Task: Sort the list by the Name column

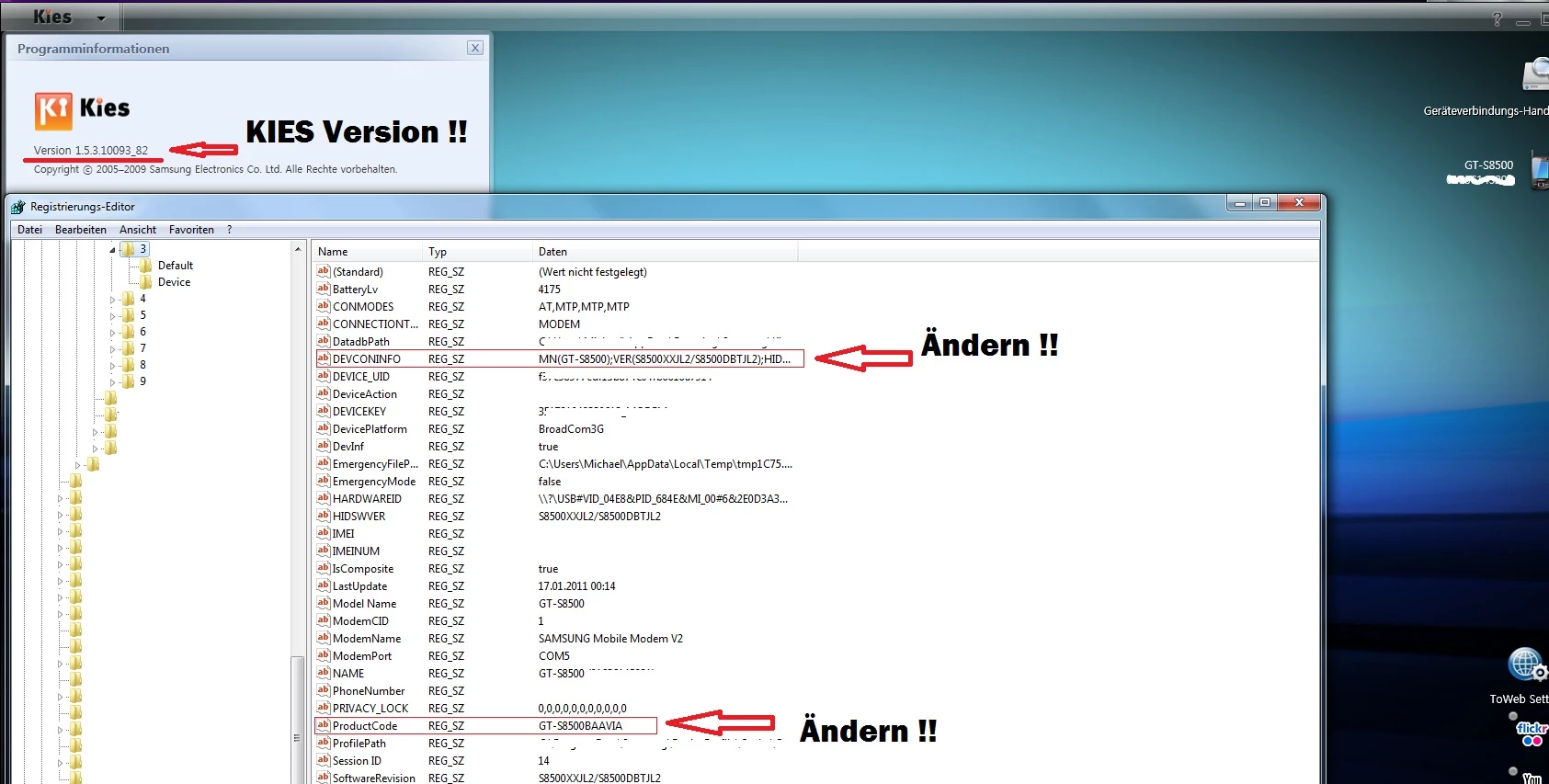Action: point(367,252)
